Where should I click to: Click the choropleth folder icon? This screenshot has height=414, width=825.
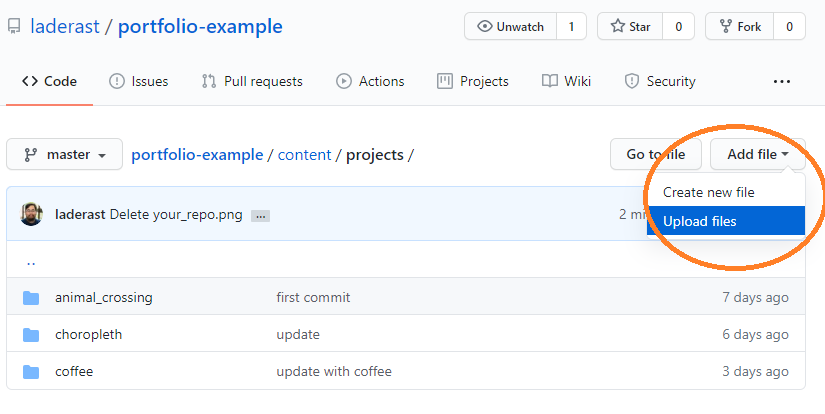point(31,334)
